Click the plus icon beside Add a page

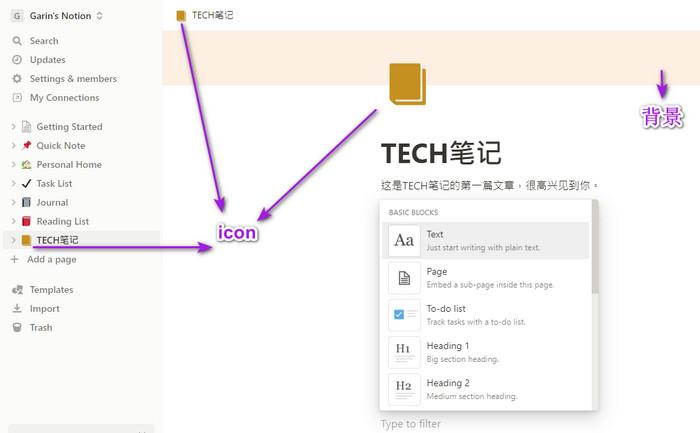pyautogui.click(x=15, y=259)
